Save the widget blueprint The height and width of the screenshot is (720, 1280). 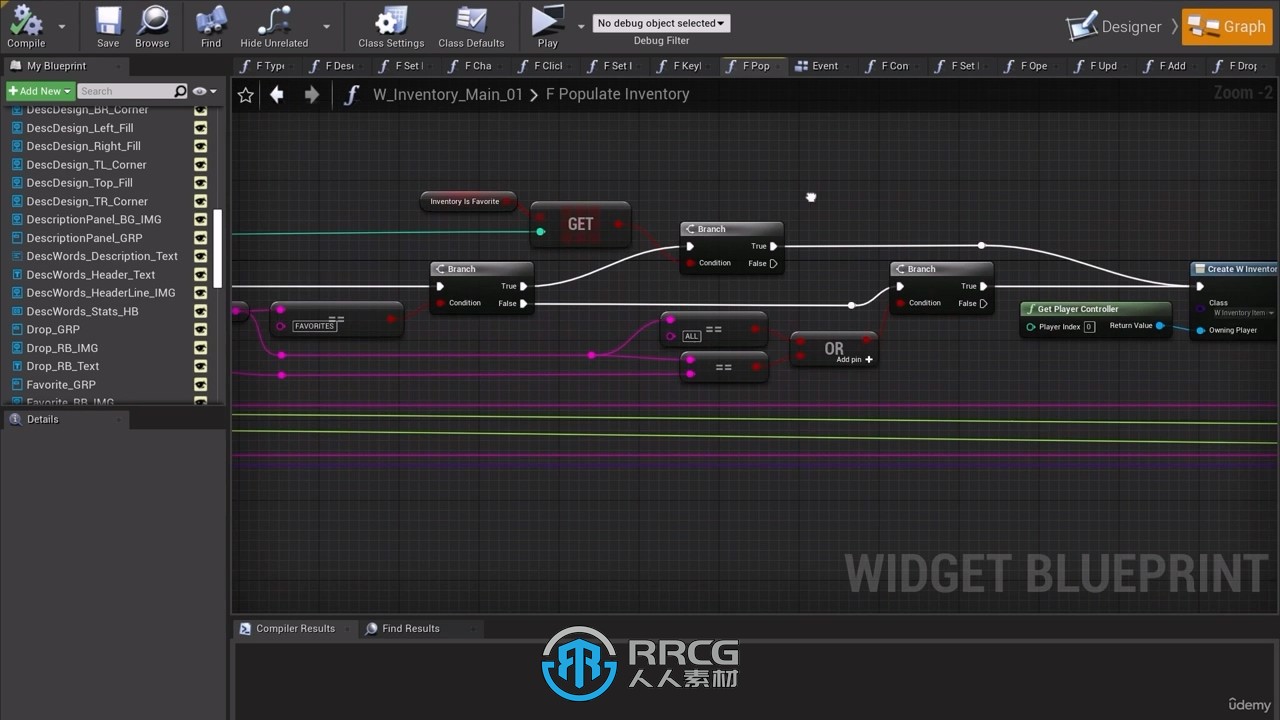point(108,22)
